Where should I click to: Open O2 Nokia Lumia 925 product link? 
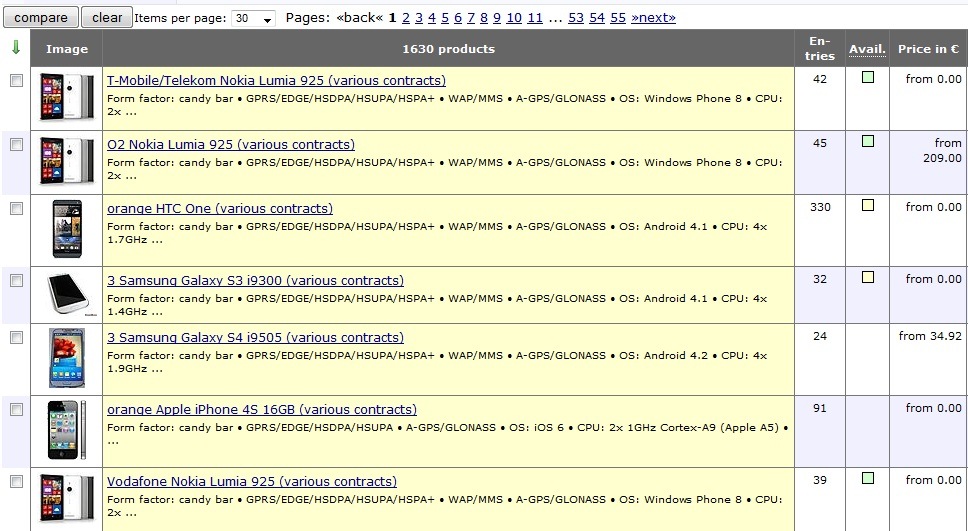pyautogui.click(x=231, y=144)
